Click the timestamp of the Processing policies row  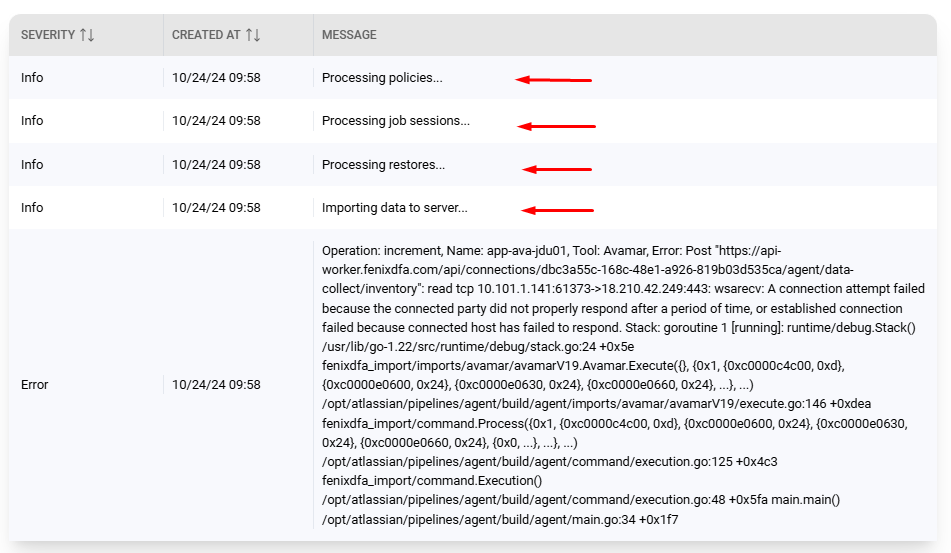point(216,78)
